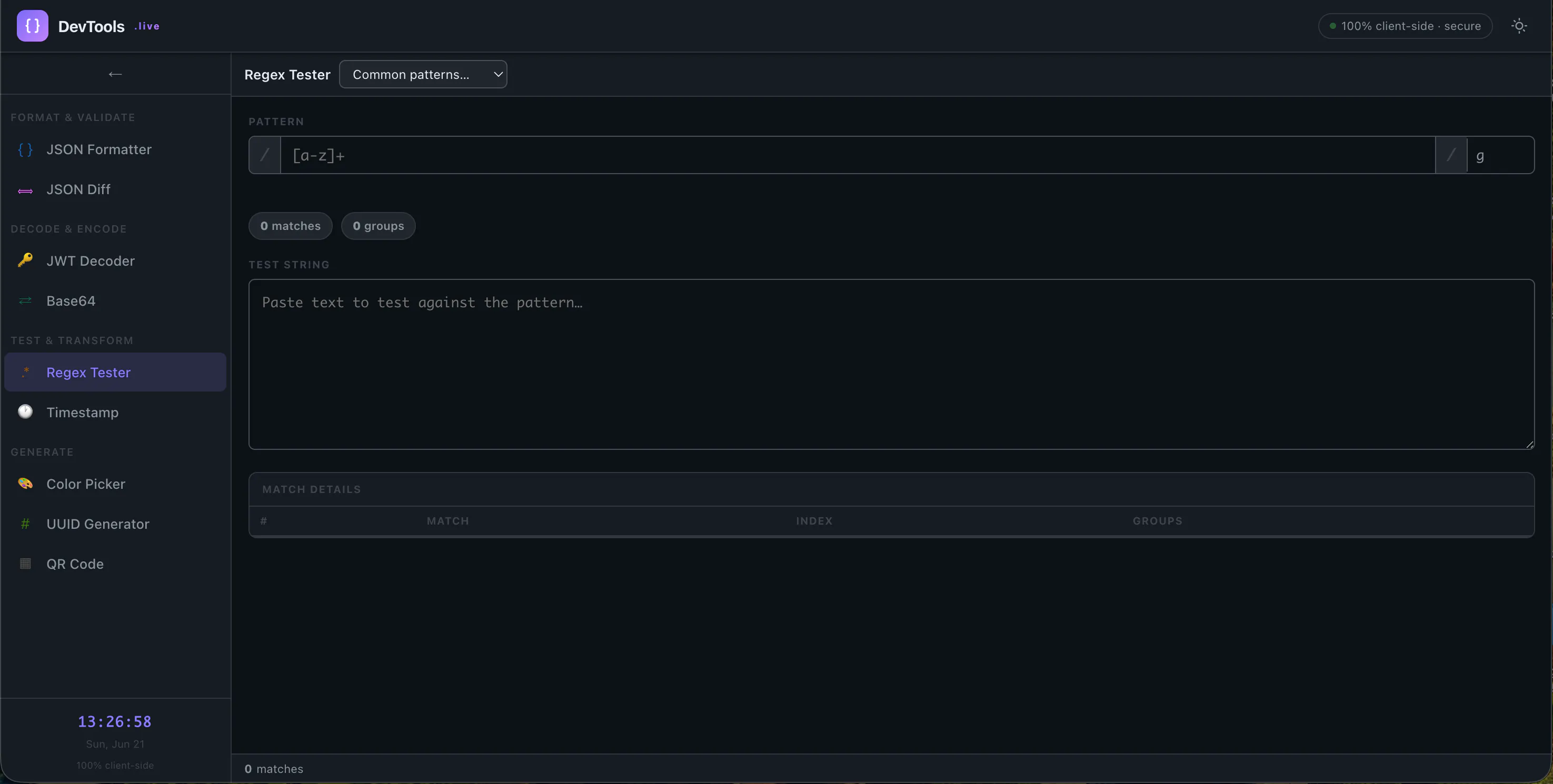Click the 100% client-side secure badge
1553x784 pixels.
(1405, 26)
